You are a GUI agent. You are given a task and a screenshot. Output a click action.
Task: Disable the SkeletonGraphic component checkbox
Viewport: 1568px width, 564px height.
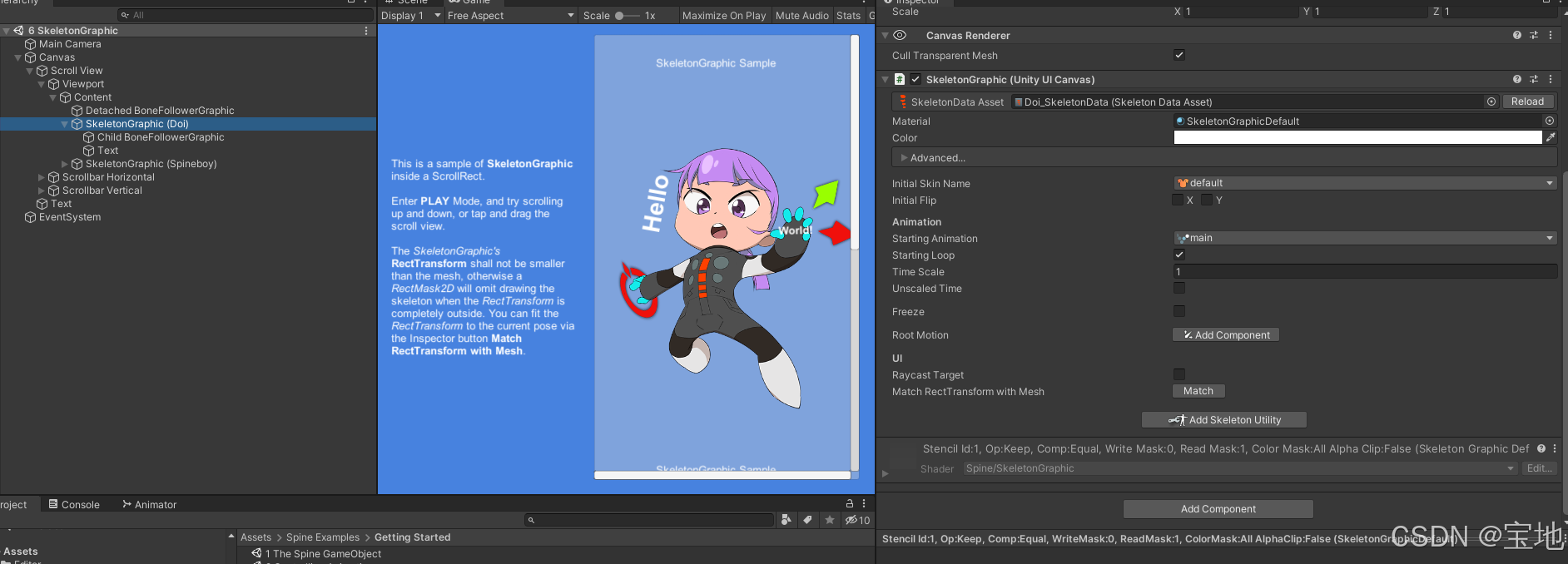coord(915,79)
